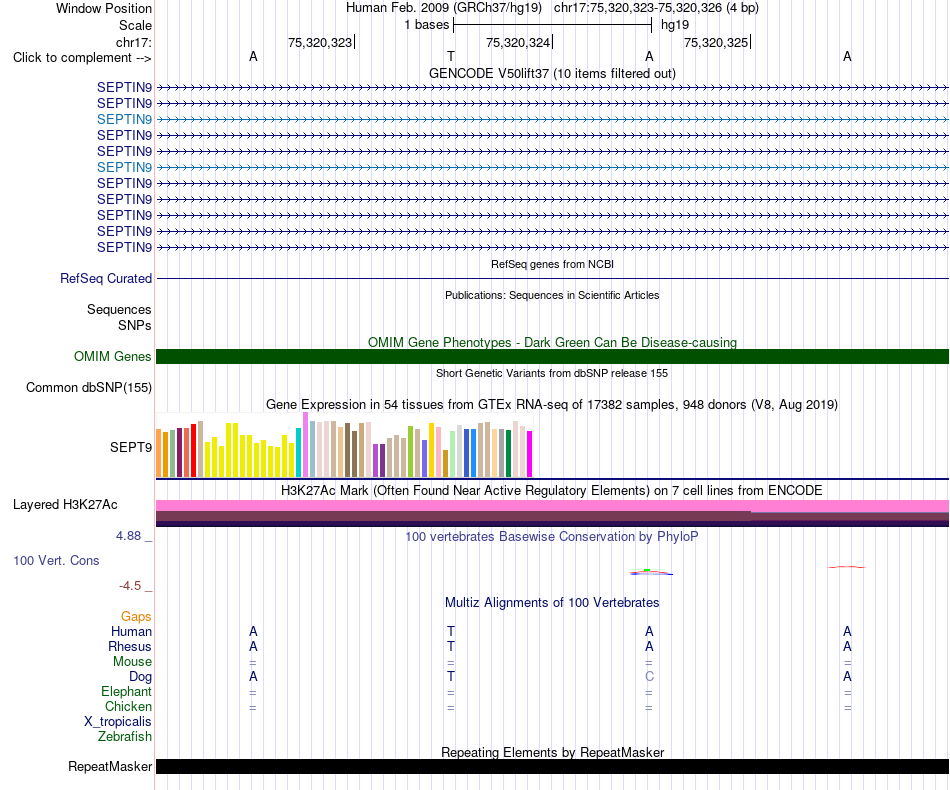The image size is (950, 790).
Task: Open OMIM Gene Phenotypes track title
Action: click(x=552, y=342)
